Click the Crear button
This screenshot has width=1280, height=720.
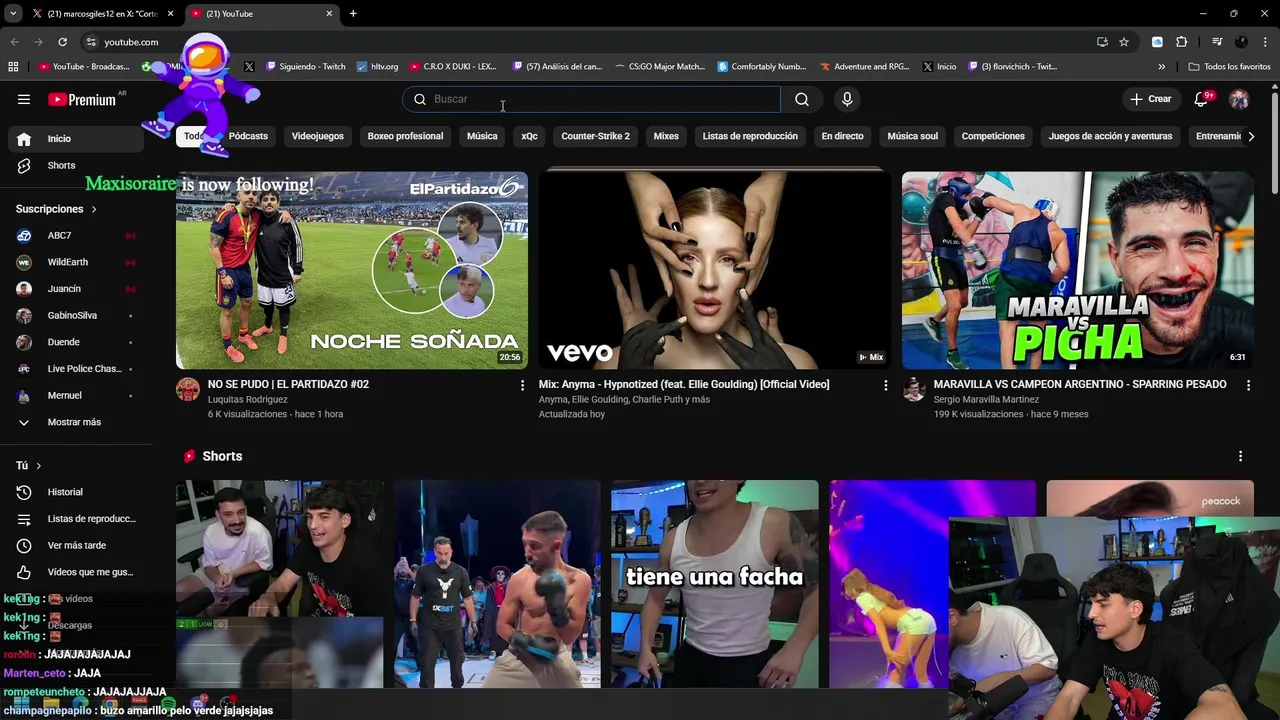1150,99
